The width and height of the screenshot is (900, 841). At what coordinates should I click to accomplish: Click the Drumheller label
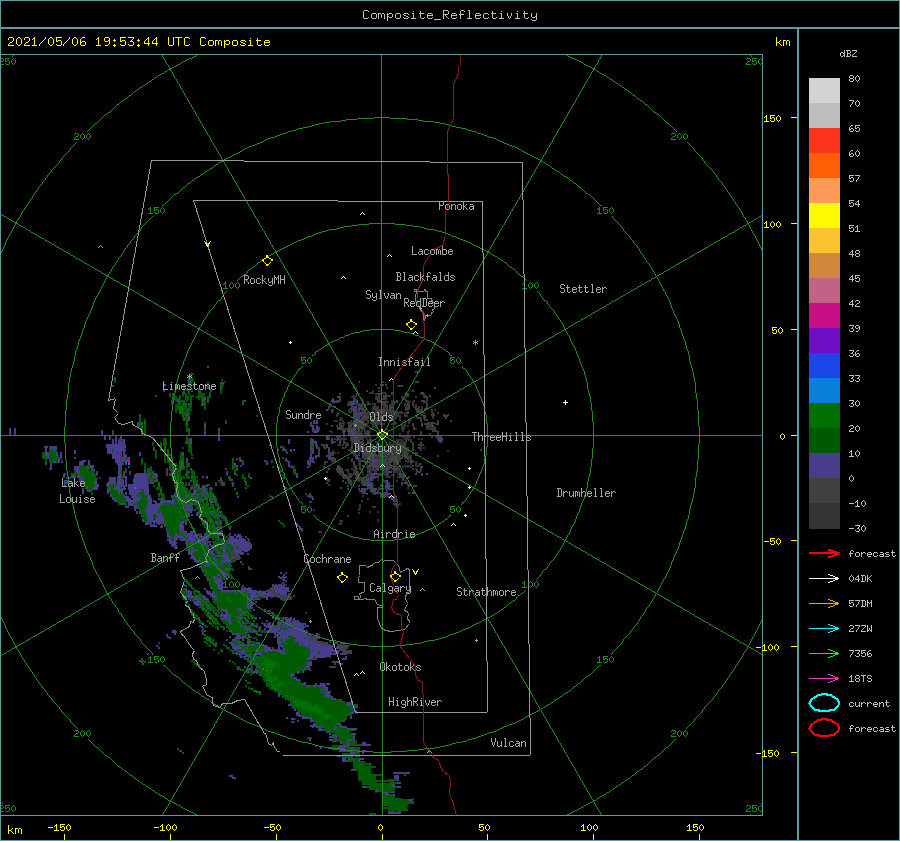pos(586,493)
